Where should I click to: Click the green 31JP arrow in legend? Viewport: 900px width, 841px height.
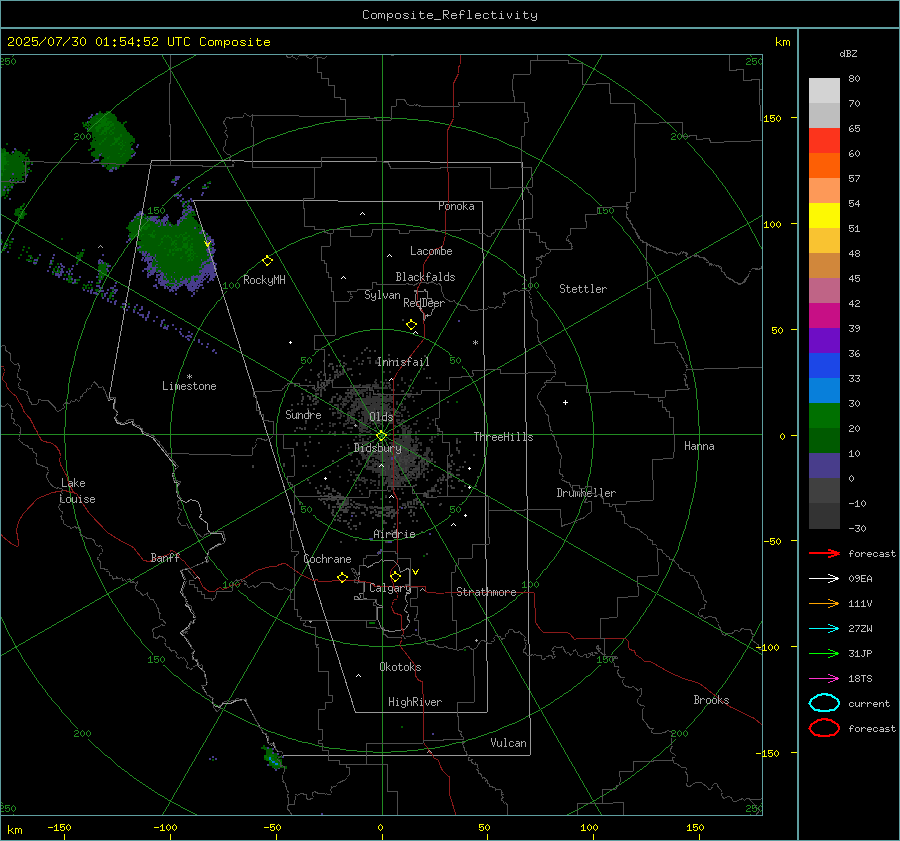824,653
